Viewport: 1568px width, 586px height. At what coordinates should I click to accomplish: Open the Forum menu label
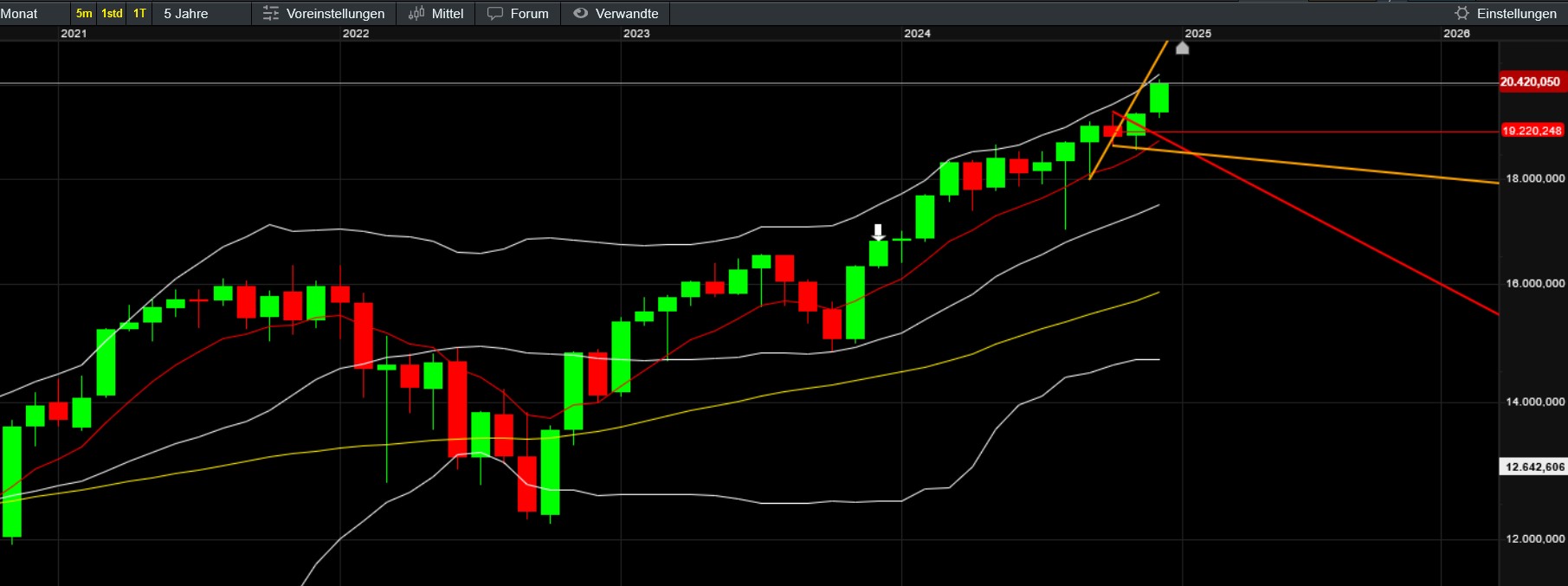click(x=529, y=14)
